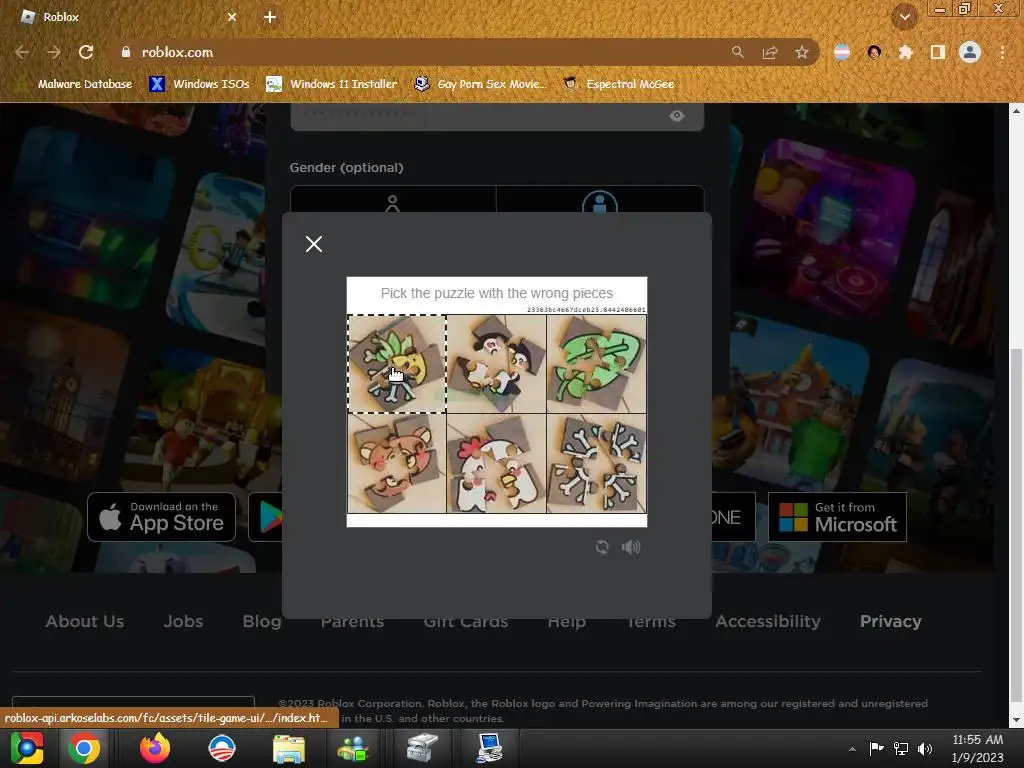
Task: Open Espectral McGee bookmark
Action: (618, 84)
